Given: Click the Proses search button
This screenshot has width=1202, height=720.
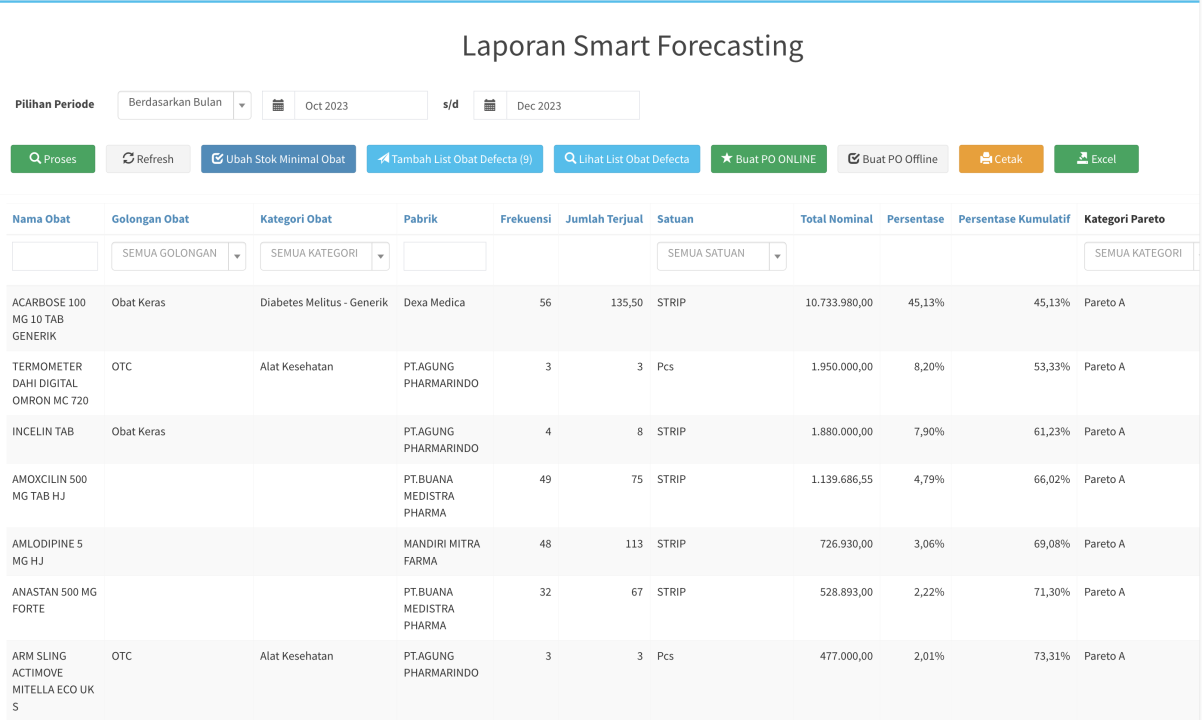Looking at the screenshot, I should pos(53,159).
